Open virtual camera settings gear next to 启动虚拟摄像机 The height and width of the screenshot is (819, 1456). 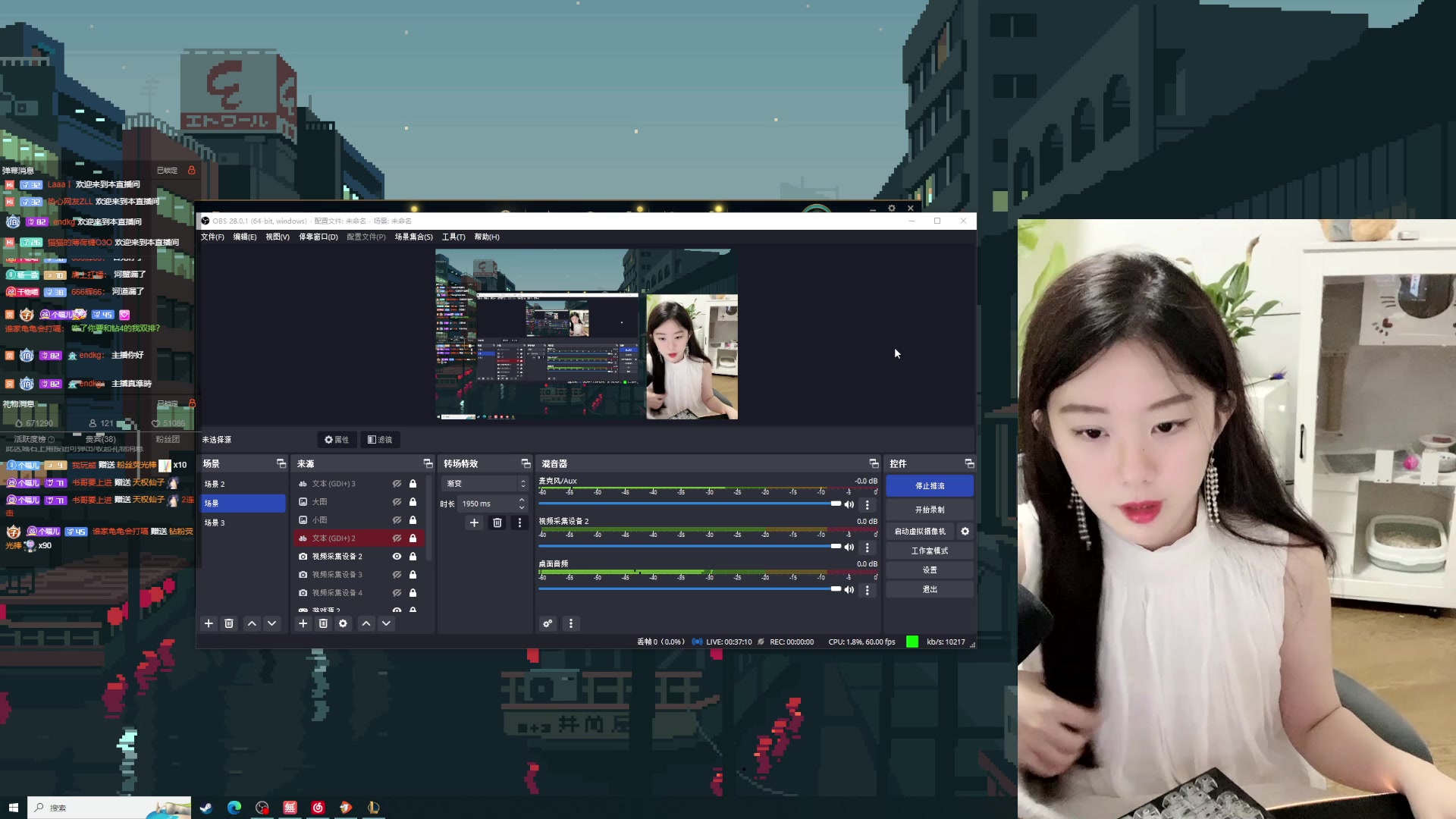[965, 532]
